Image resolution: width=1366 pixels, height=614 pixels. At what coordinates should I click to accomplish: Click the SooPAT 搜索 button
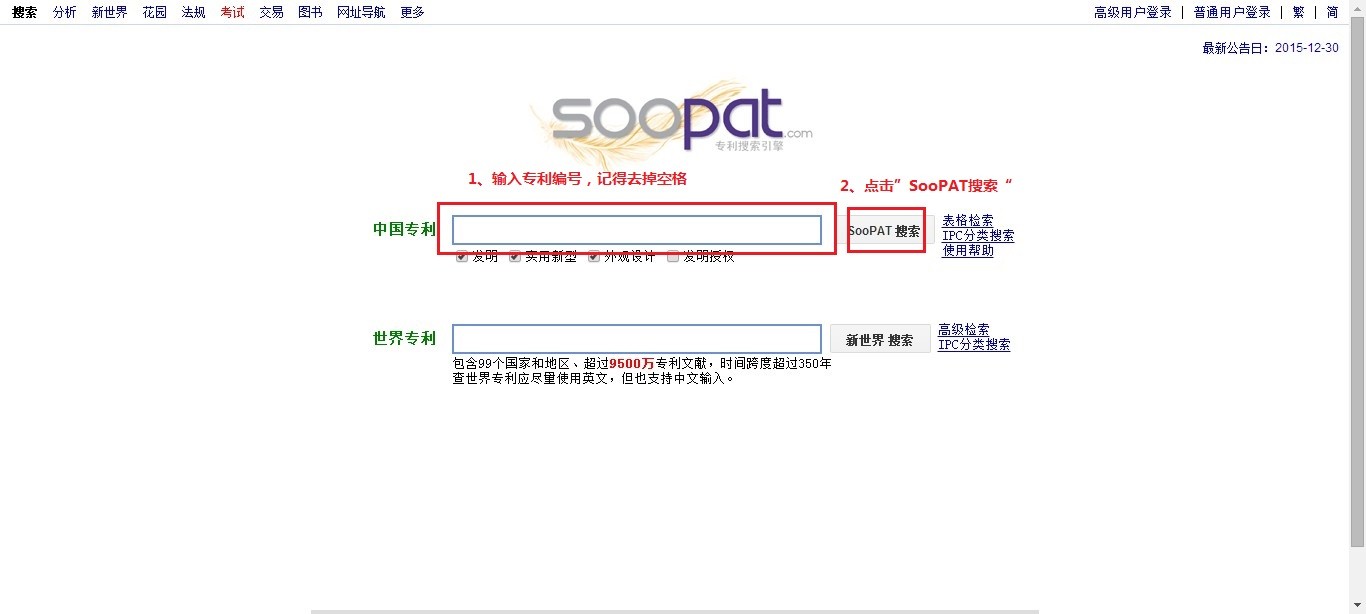[884, 230]
